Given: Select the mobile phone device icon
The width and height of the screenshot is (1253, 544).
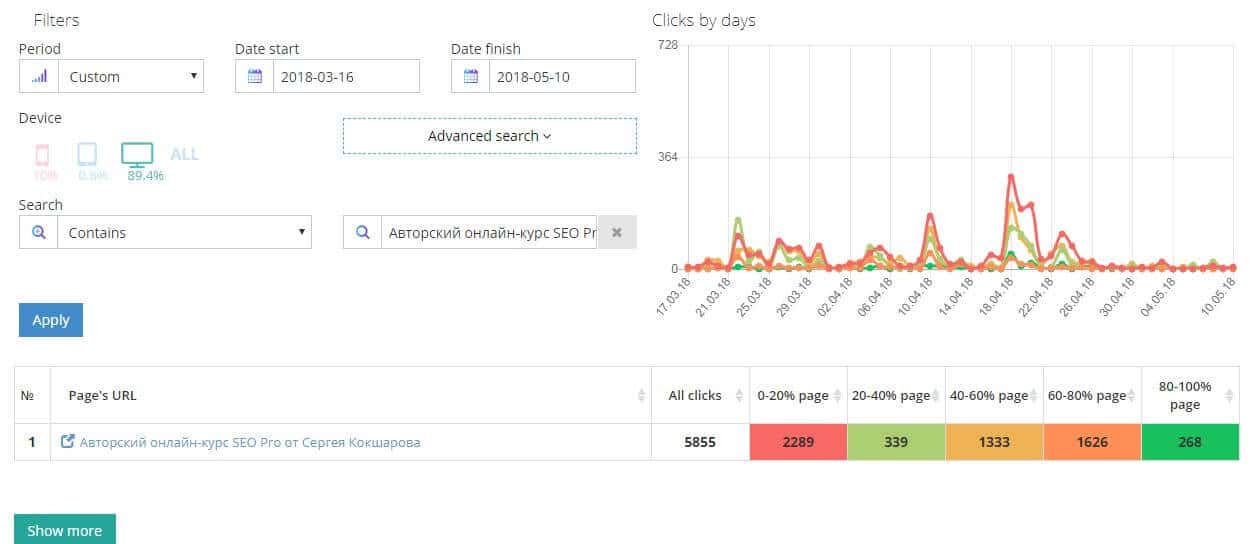Looking at the screenshot, I should coord(42,155).
